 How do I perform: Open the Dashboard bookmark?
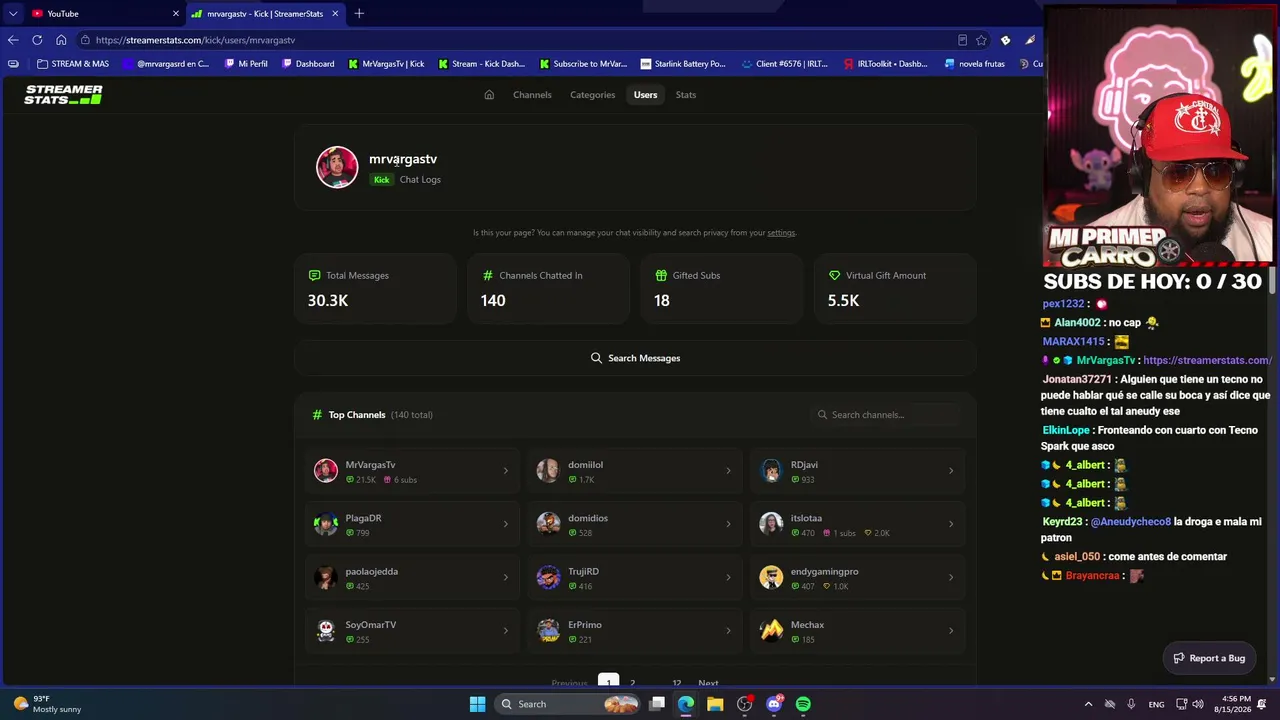[x=308, y=64]
